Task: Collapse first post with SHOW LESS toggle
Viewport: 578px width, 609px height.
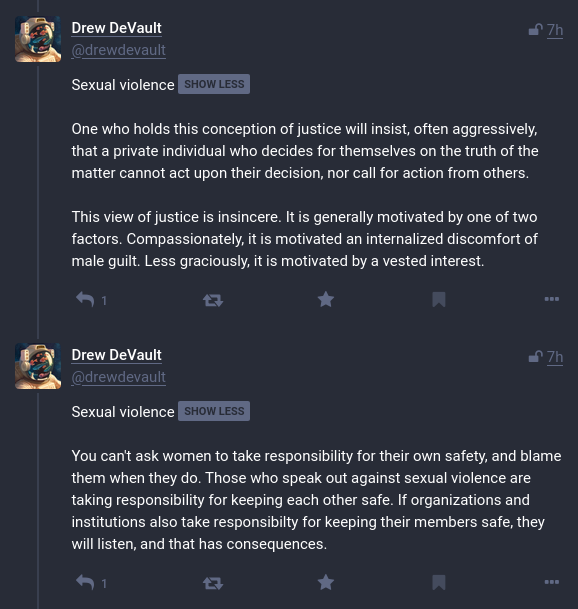Action: coord(214,84)
